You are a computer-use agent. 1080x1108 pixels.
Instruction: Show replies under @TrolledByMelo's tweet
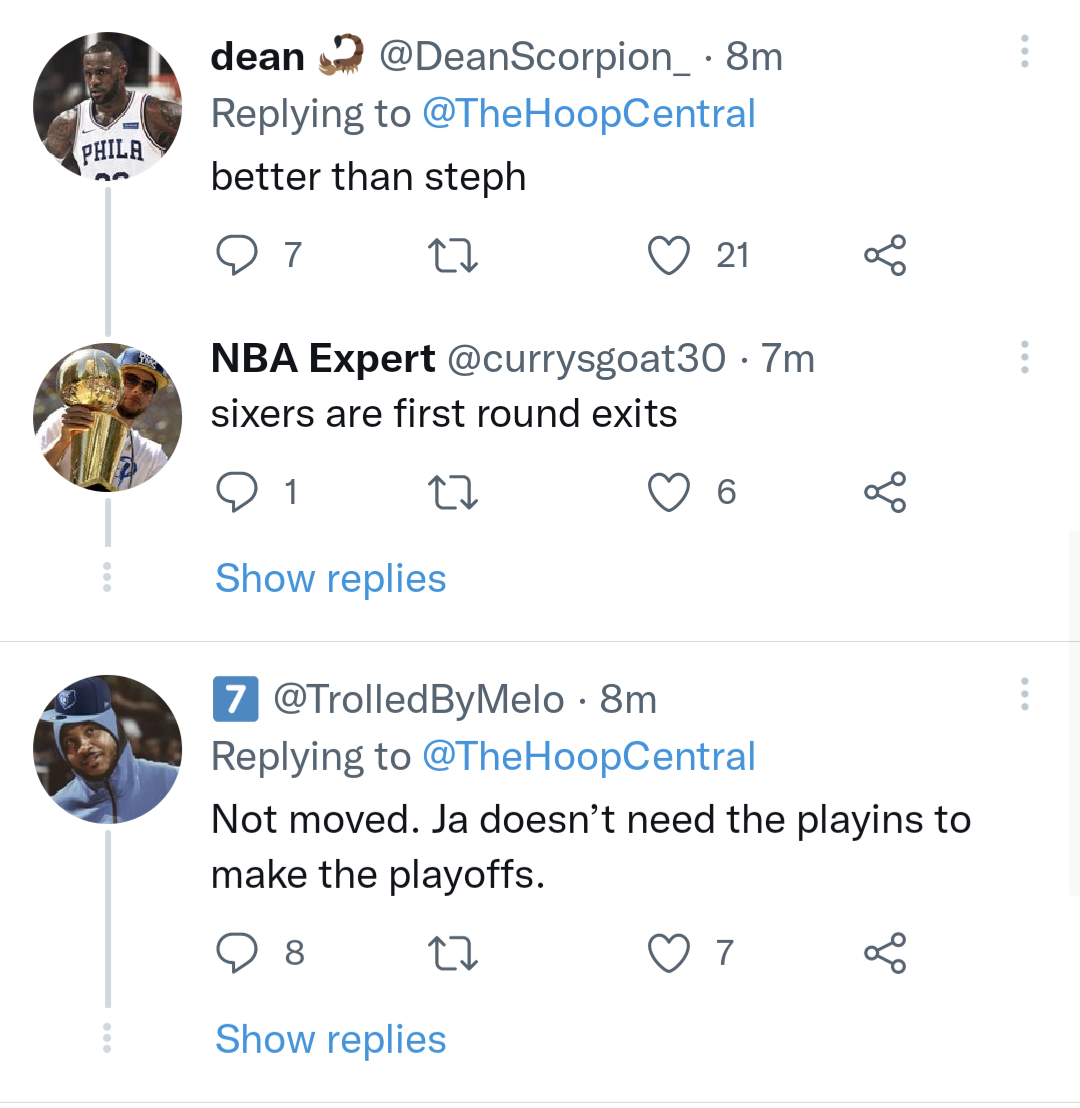[x=330, y=1039]
